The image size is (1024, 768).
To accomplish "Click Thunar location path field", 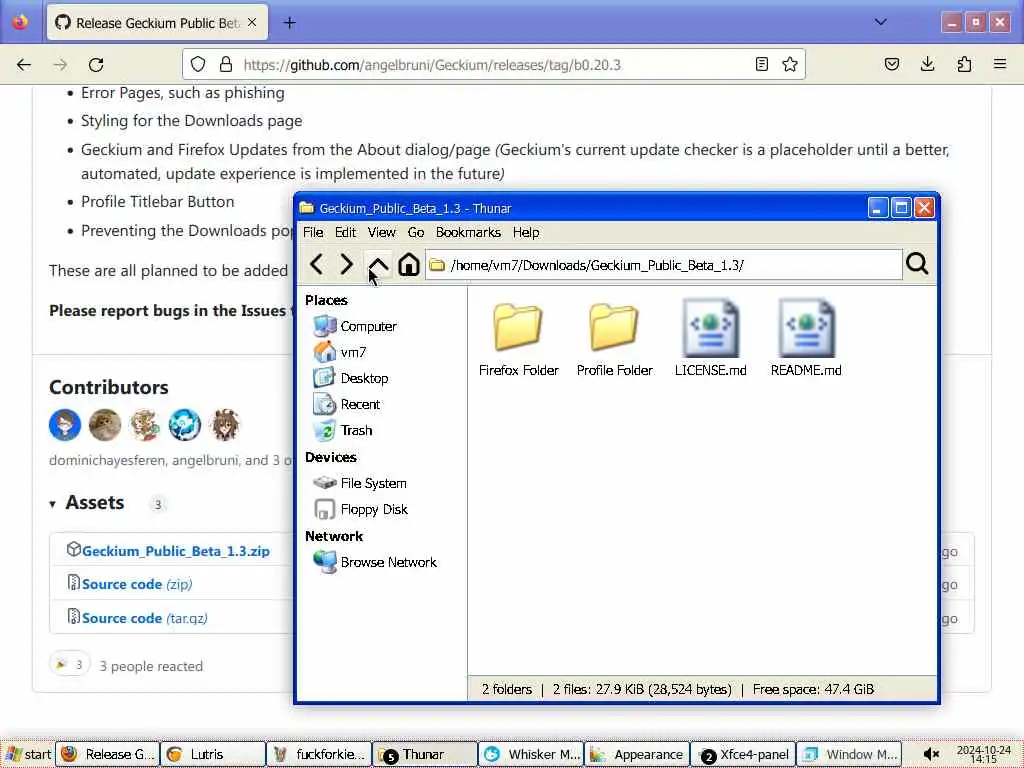I will click(x=664, y=264).
